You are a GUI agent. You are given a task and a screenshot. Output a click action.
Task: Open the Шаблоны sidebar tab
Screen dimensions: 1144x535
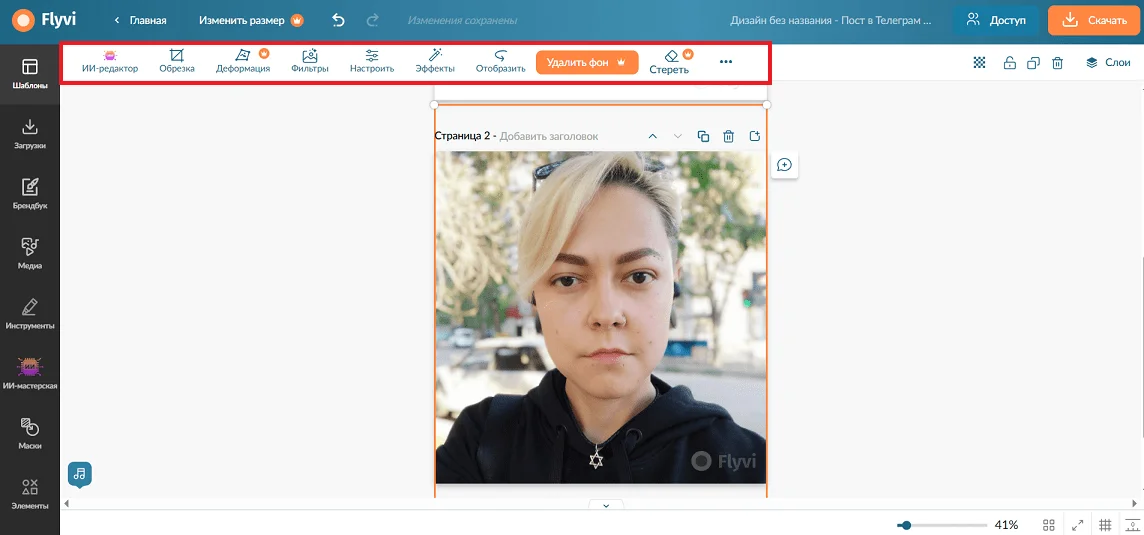pyautogui.click(x=30, y=74)
